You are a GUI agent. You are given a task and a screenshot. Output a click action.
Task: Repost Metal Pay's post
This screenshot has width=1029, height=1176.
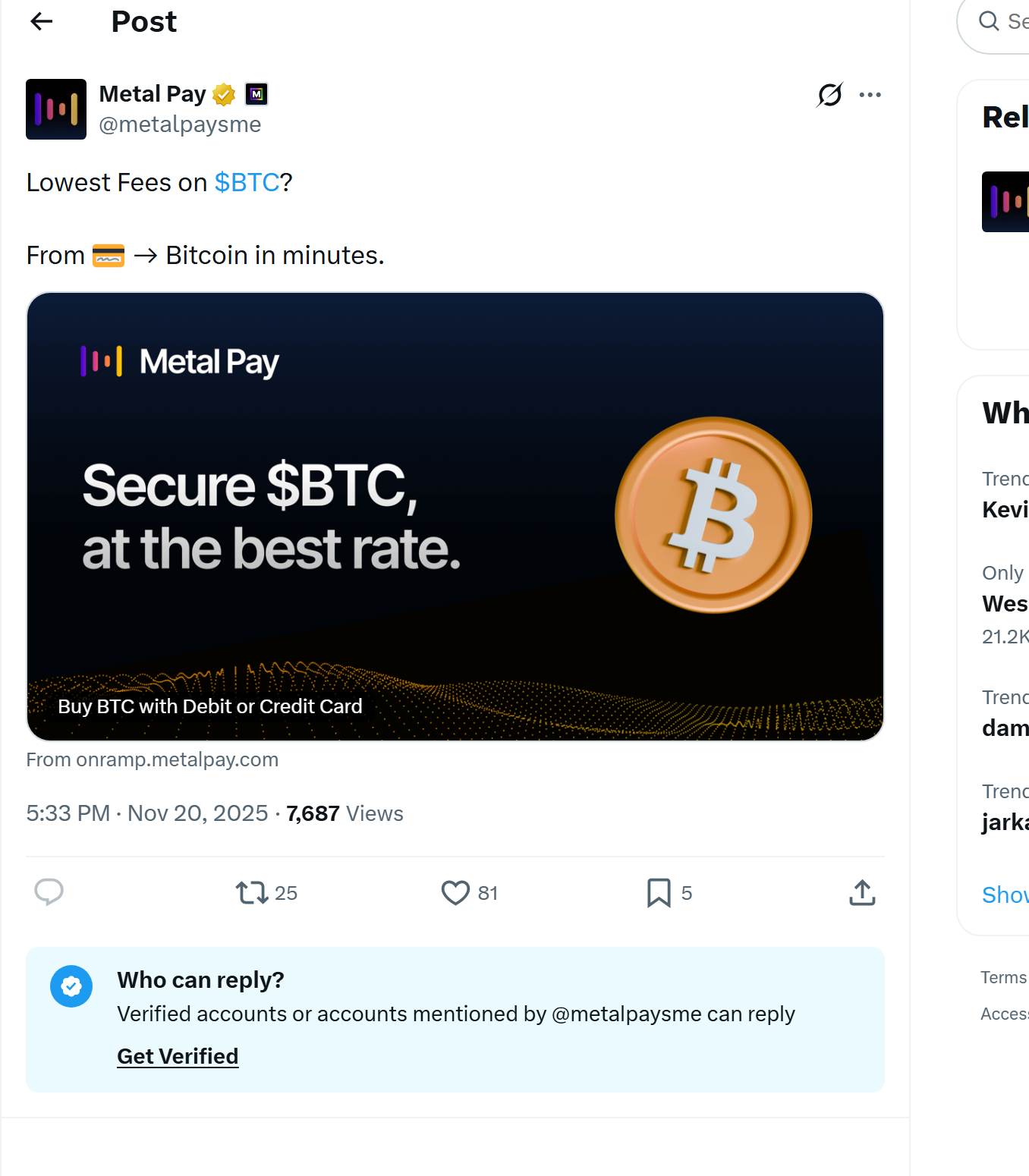(x=252, y=893)
